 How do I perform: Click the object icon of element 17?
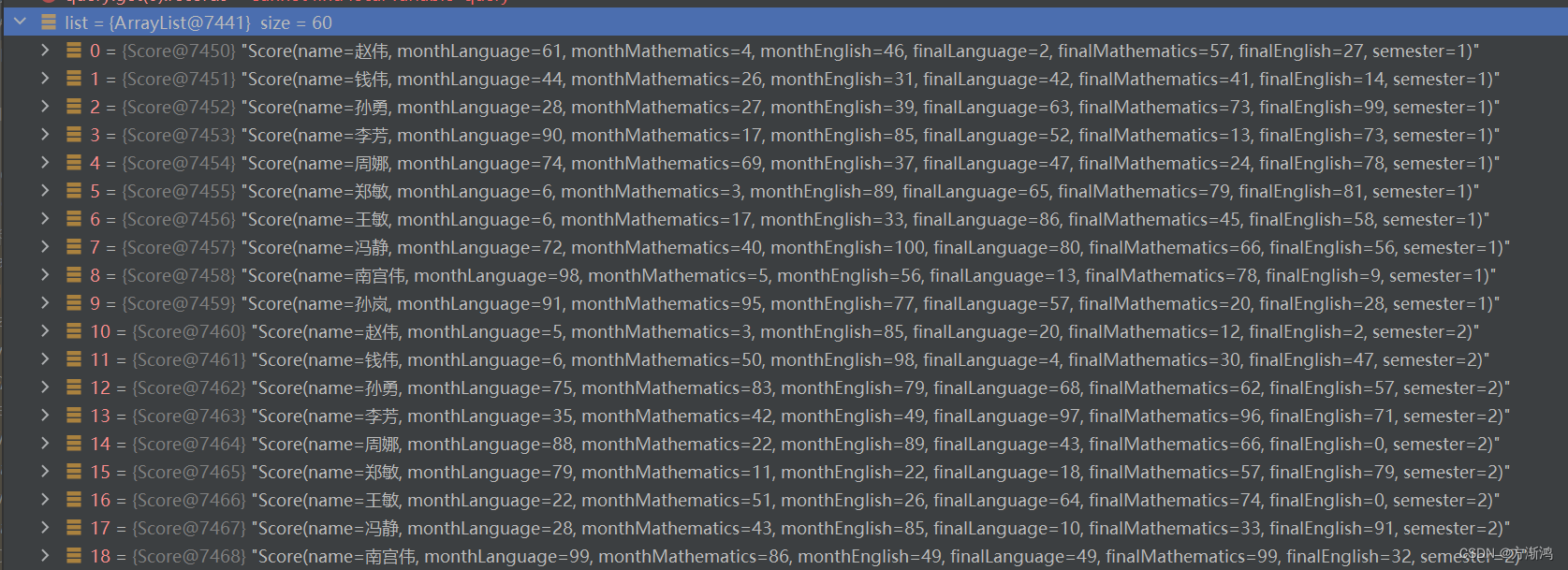pos(74,528)
